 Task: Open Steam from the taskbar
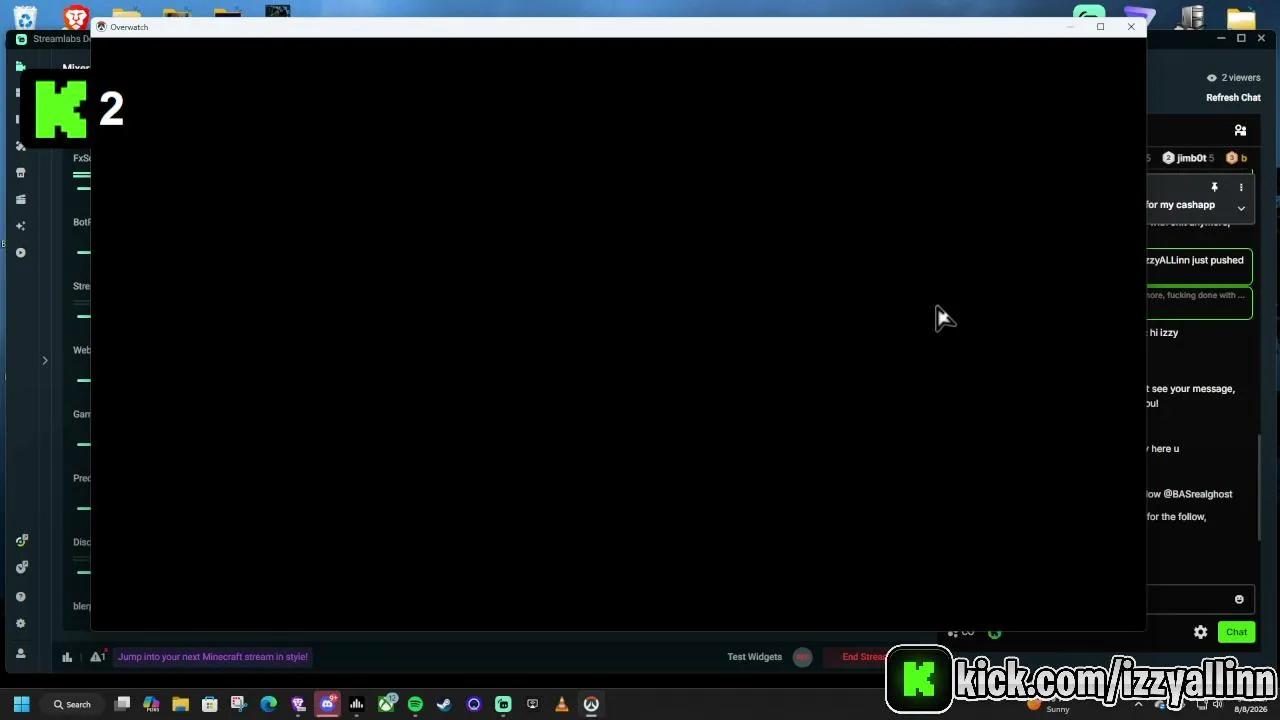[444, 704]
